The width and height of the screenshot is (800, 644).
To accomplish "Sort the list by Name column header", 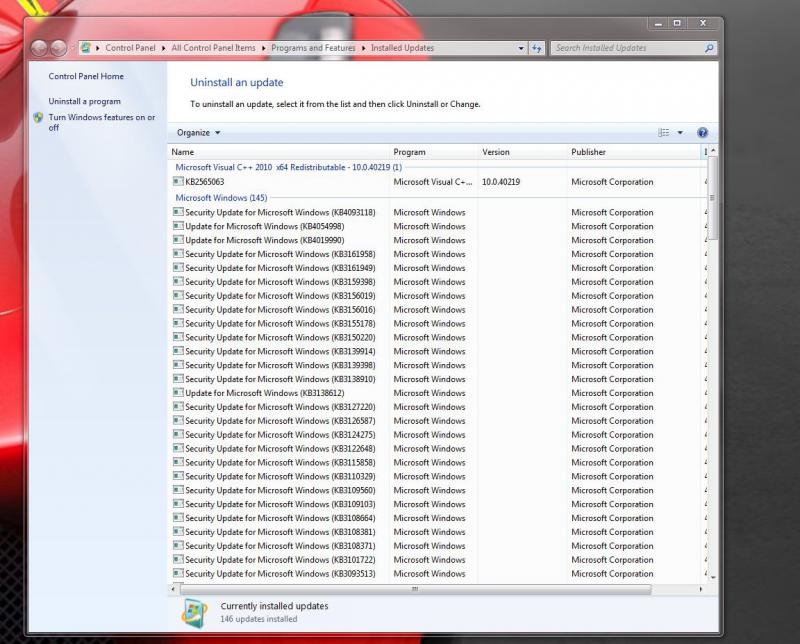I will pos(183,152).
